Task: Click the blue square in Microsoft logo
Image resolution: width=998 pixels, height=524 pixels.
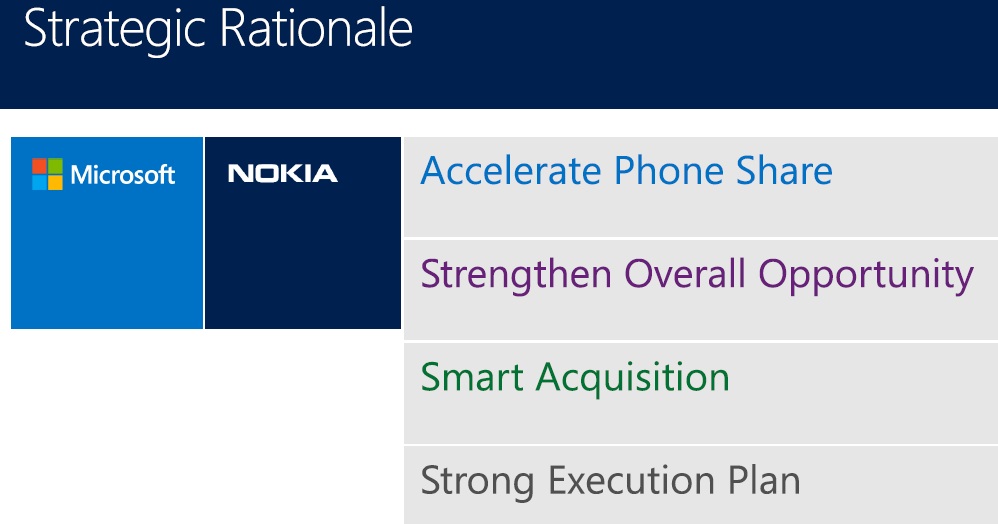Action: click(39, 182)
